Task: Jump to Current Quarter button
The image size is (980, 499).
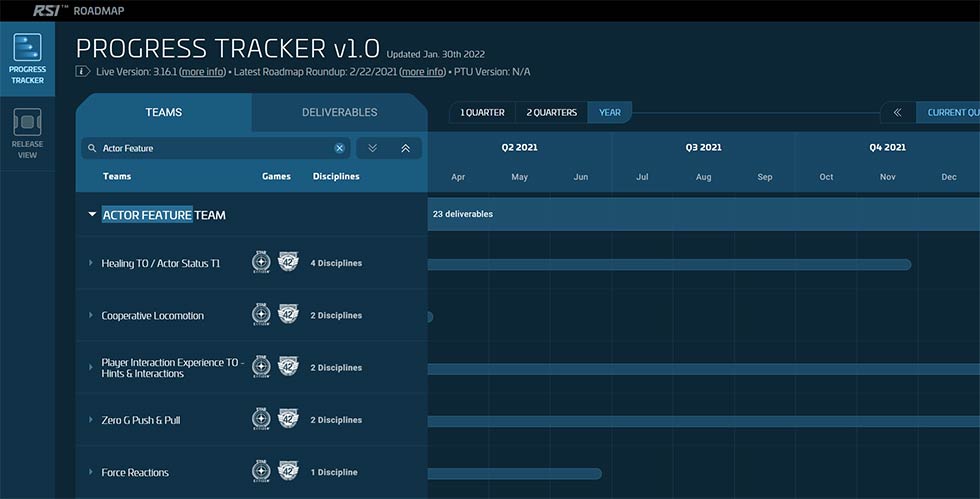Action: coord(948,113)
